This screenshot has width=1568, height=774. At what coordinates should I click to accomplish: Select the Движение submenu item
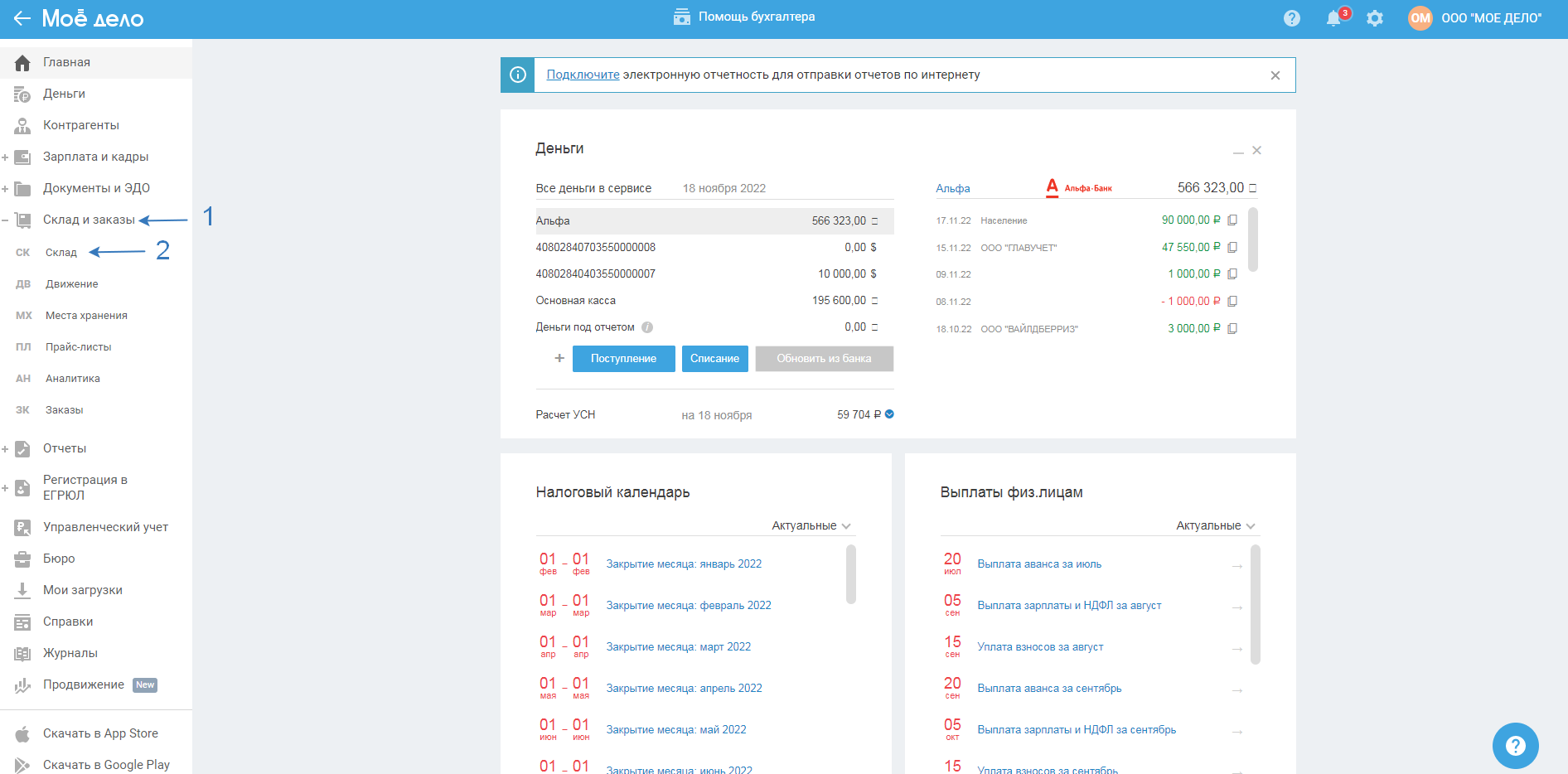coord(72,284)
